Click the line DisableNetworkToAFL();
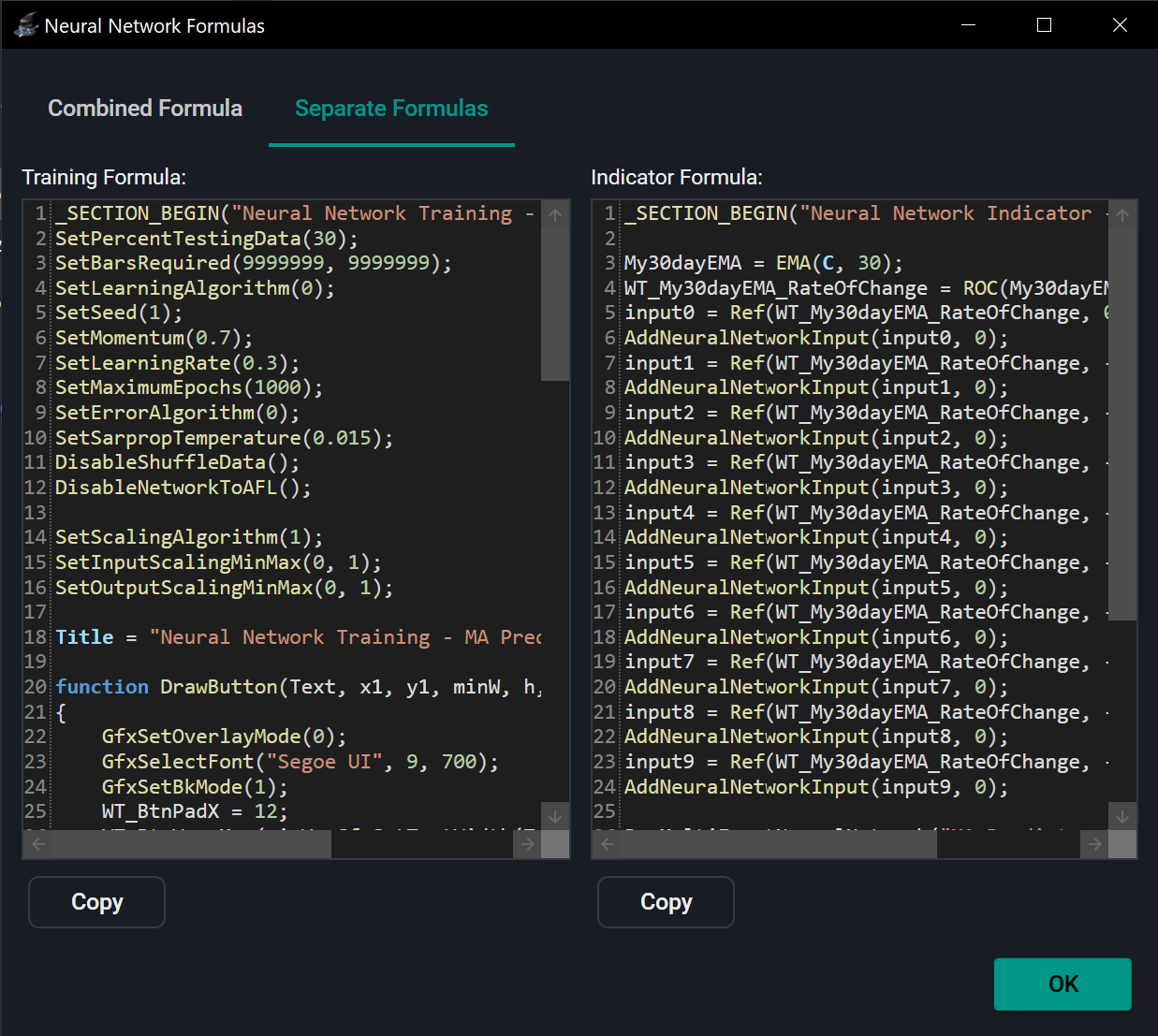The image size is (1158, 1036). click(x=183, y=488)
